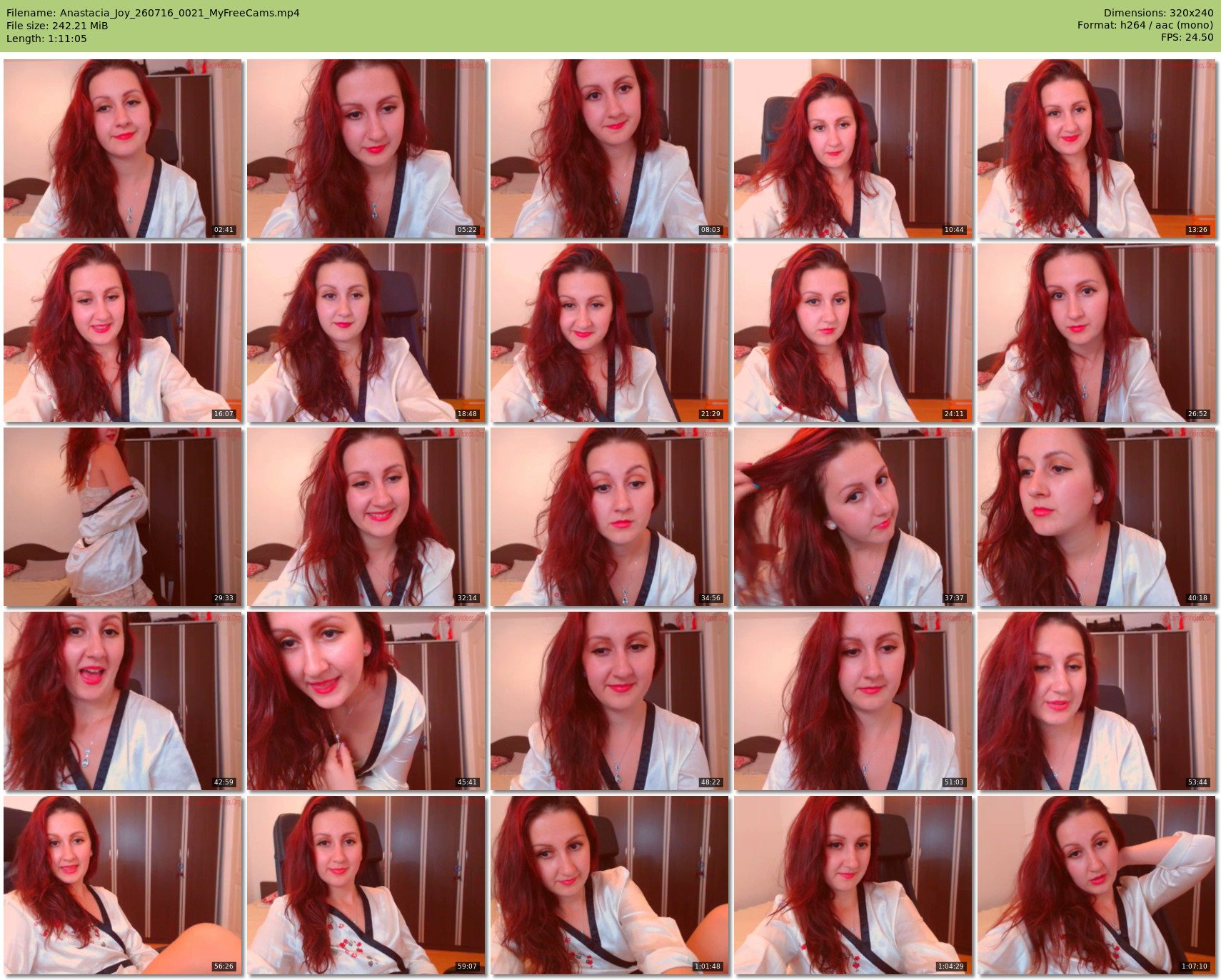
Task: Open the frame stamped 34:56
Action: 610,517
